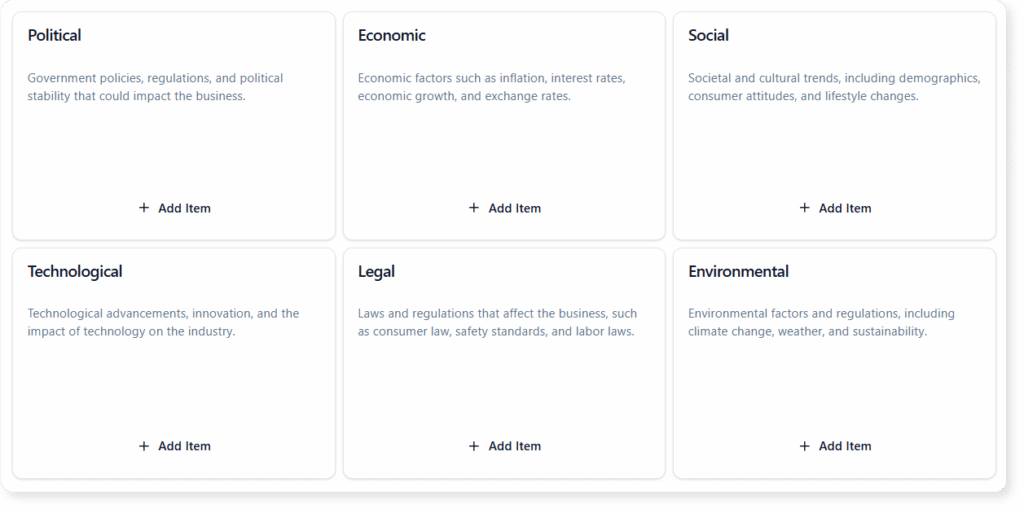Select the Legal card heading

376,272
